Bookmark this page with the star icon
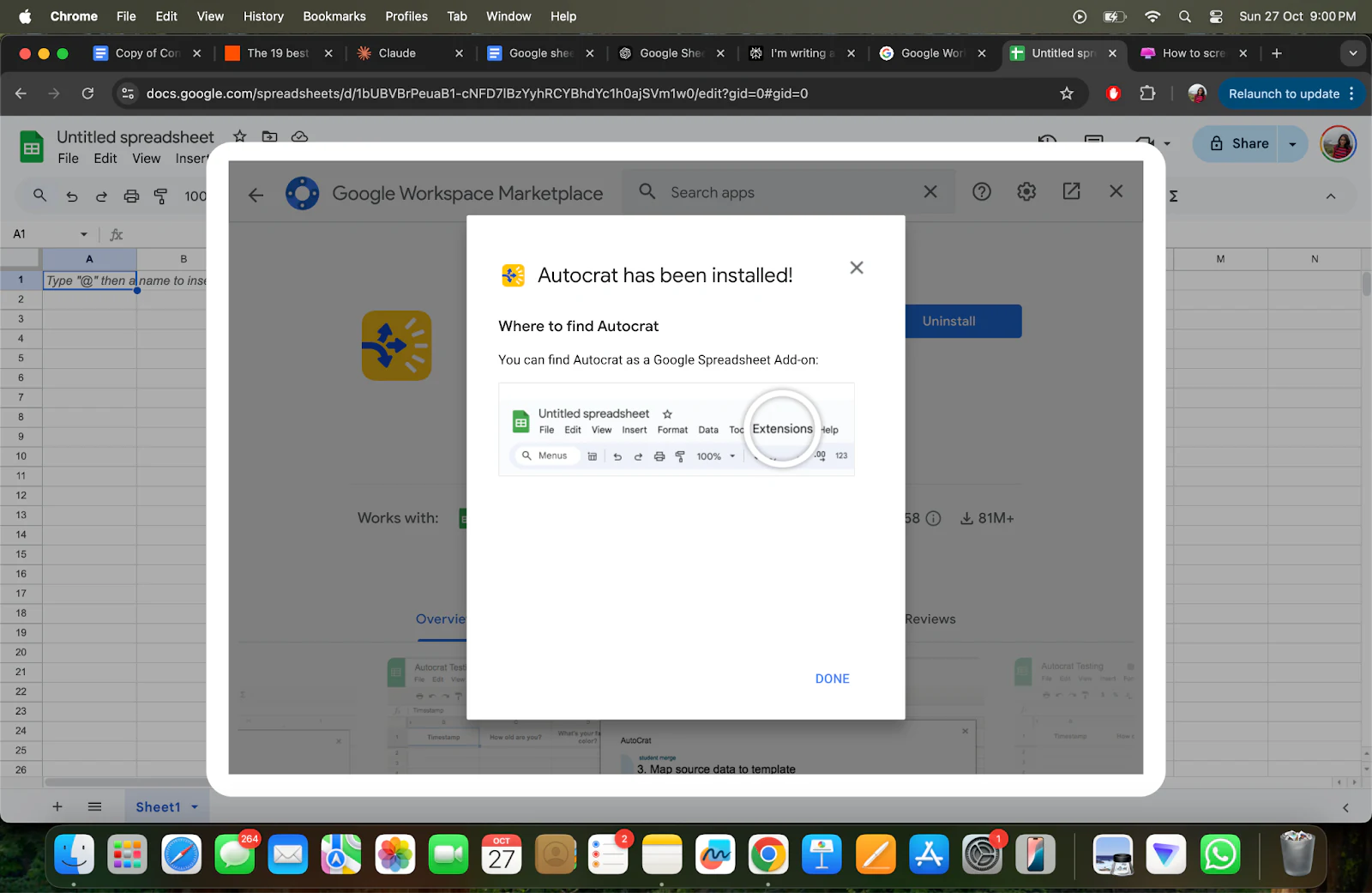Screen dimensions: 1372x893 [1067, 94]
